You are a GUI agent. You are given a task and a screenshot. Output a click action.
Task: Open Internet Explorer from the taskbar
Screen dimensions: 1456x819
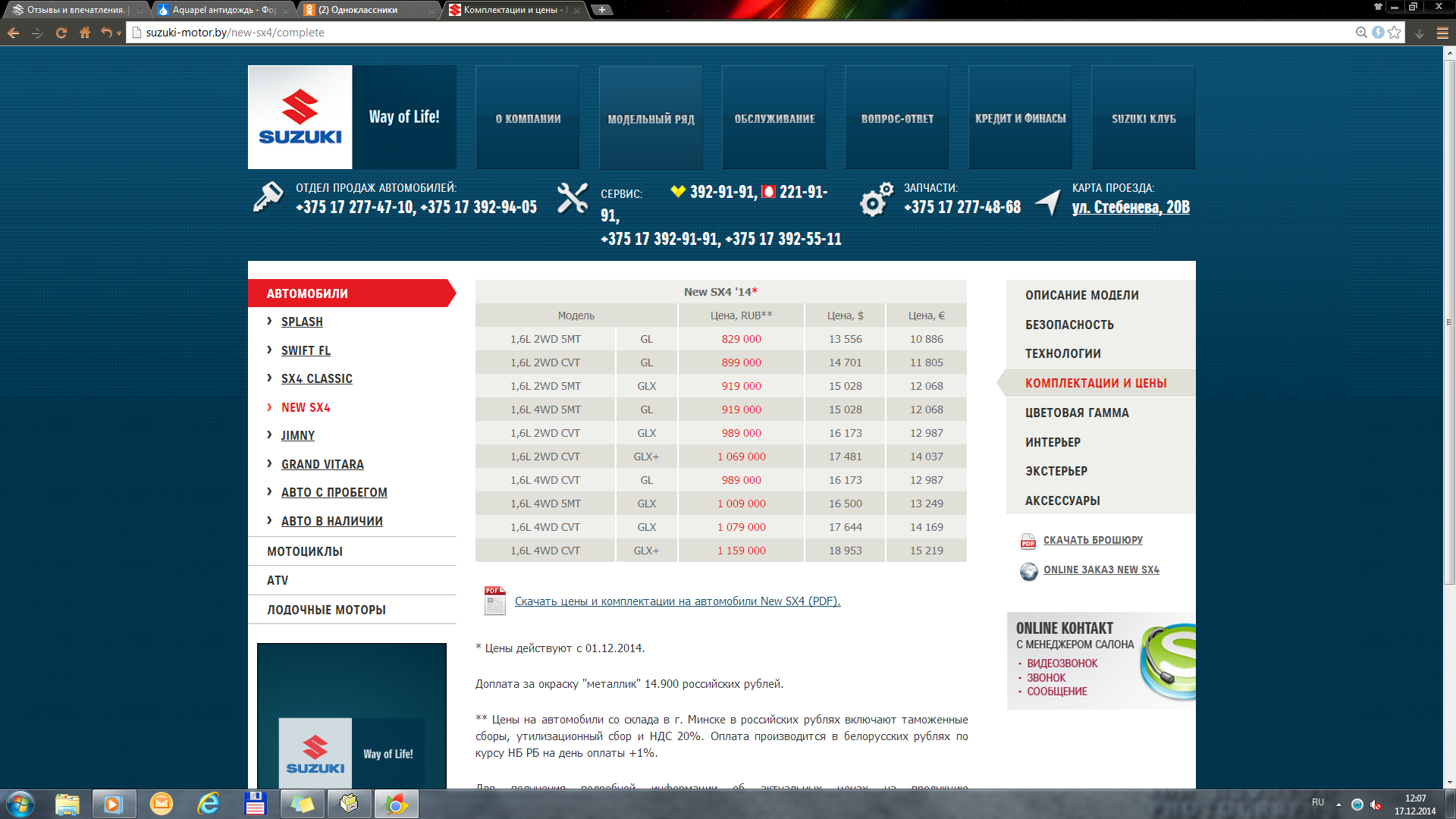tap(208, 804)
